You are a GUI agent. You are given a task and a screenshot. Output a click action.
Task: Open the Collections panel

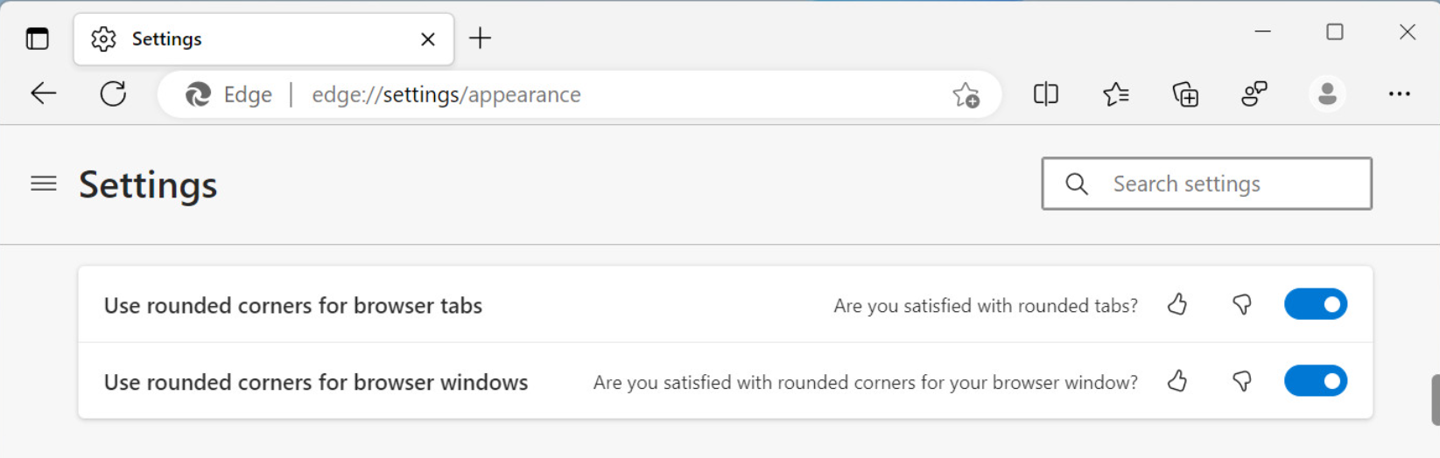coord(1185,94)
